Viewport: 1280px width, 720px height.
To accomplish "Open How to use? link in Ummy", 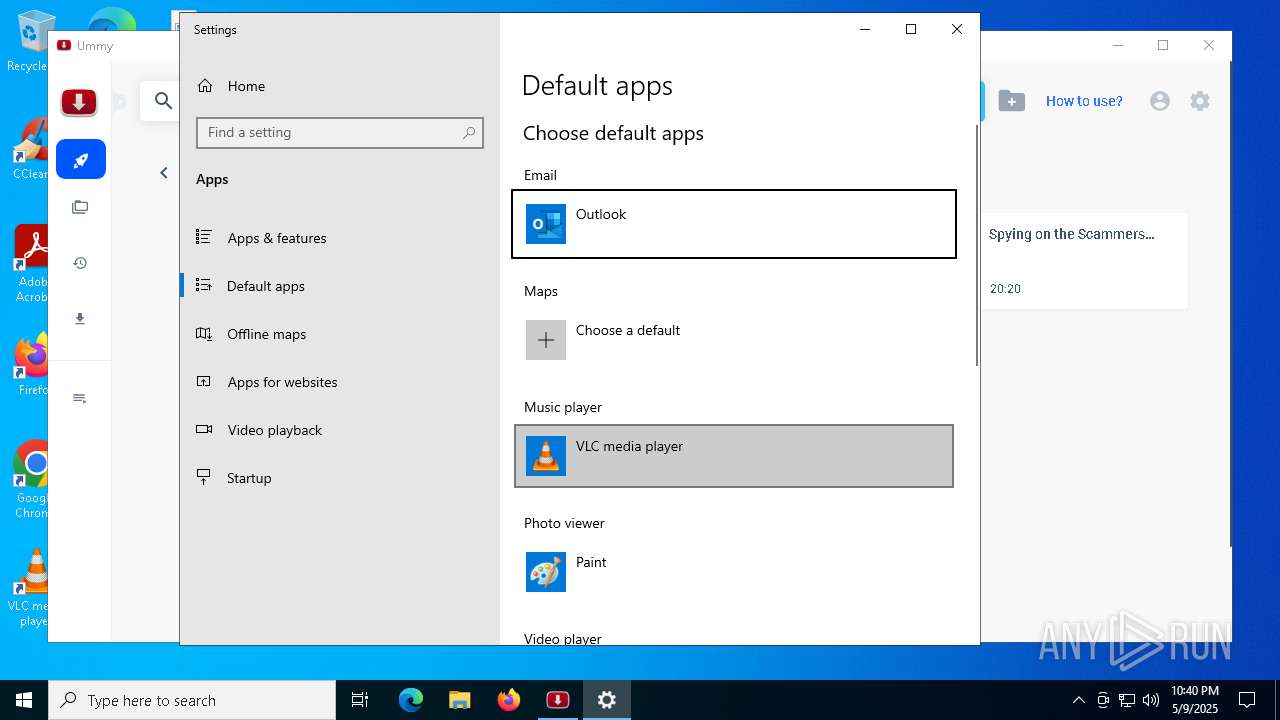I will (x=1084, y=101).
